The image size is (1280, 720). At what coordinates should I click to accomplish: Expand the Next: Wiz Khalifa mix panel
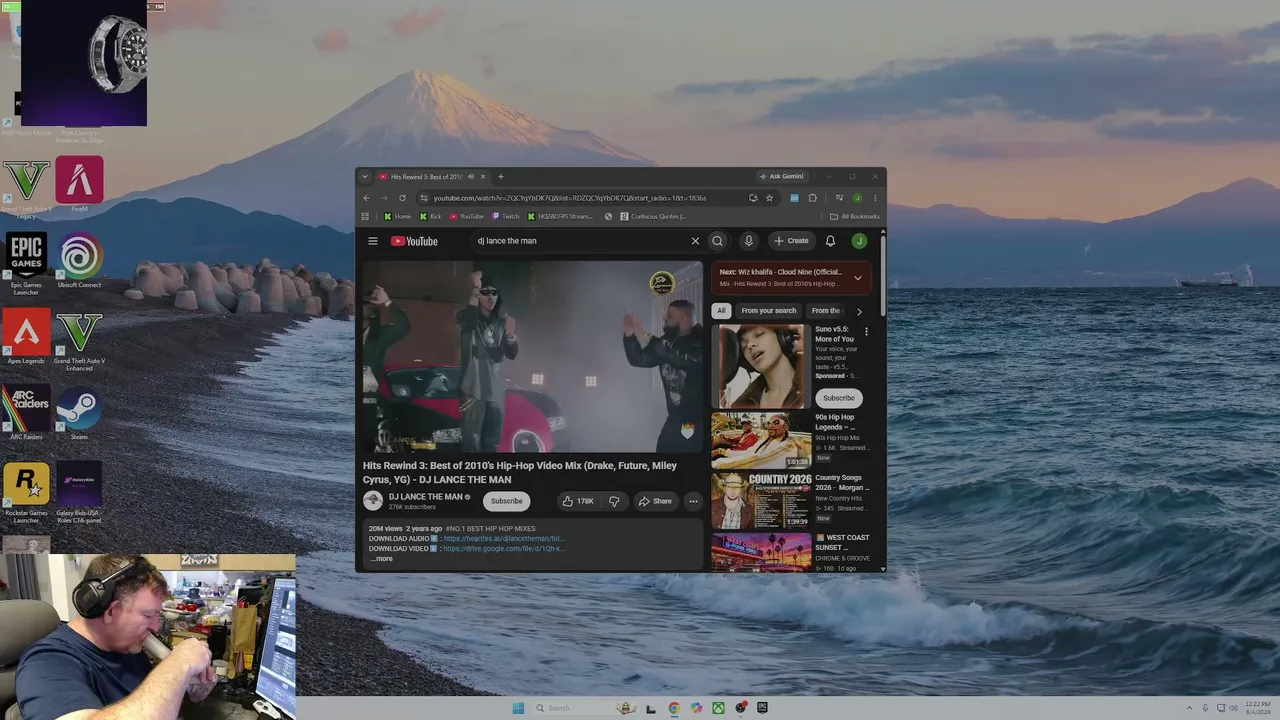click(x=857, y=277)
